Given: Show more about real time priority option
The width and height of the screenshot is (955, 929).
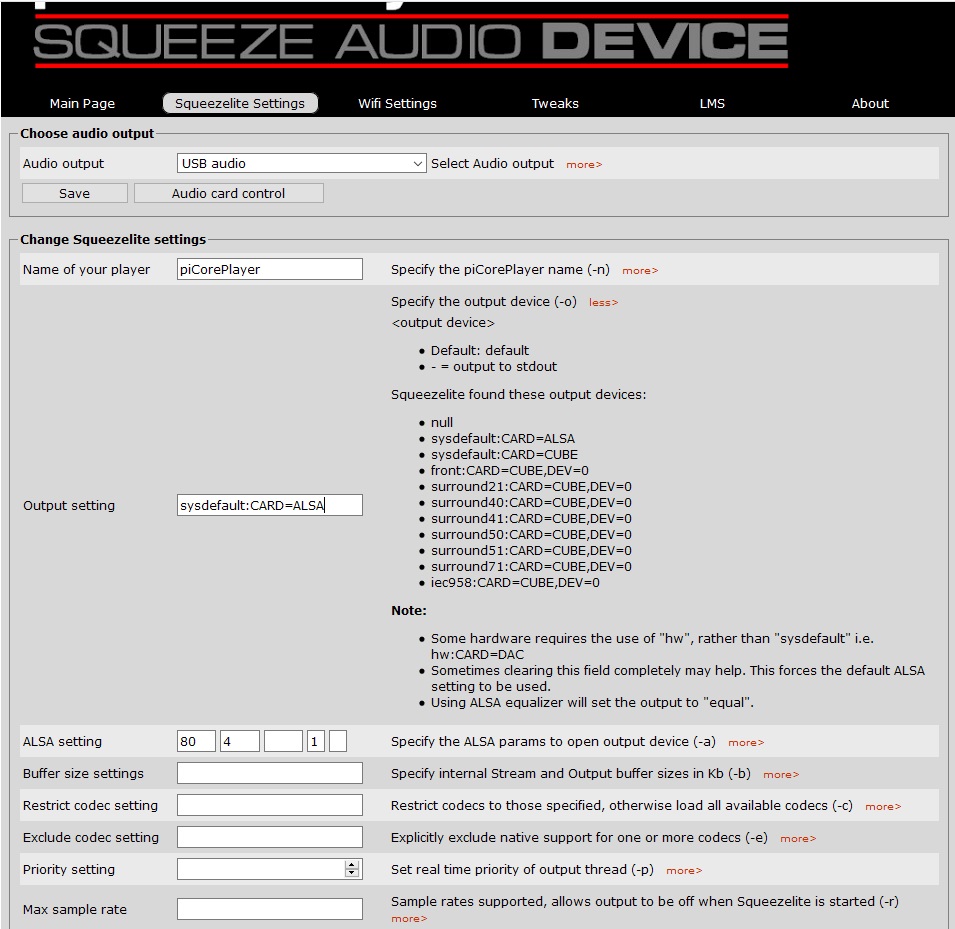Looking at the screenshot, I should 684,871.
